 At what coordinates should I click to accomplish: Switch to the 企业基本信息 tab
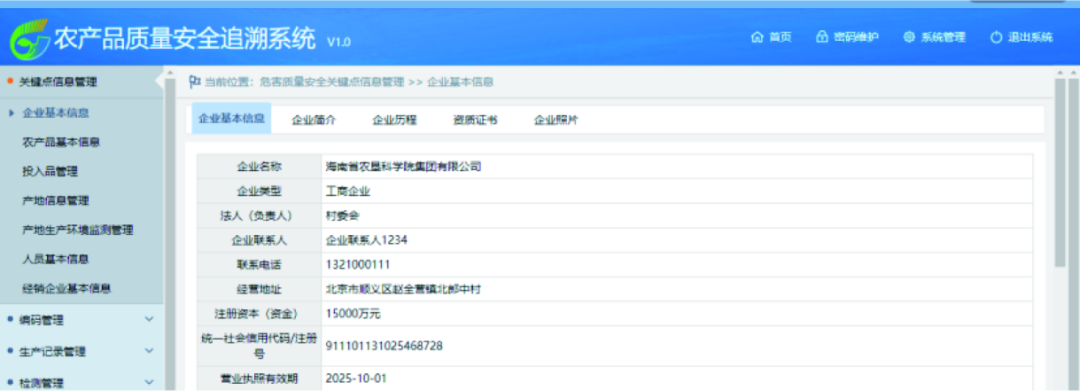[231, 118]
